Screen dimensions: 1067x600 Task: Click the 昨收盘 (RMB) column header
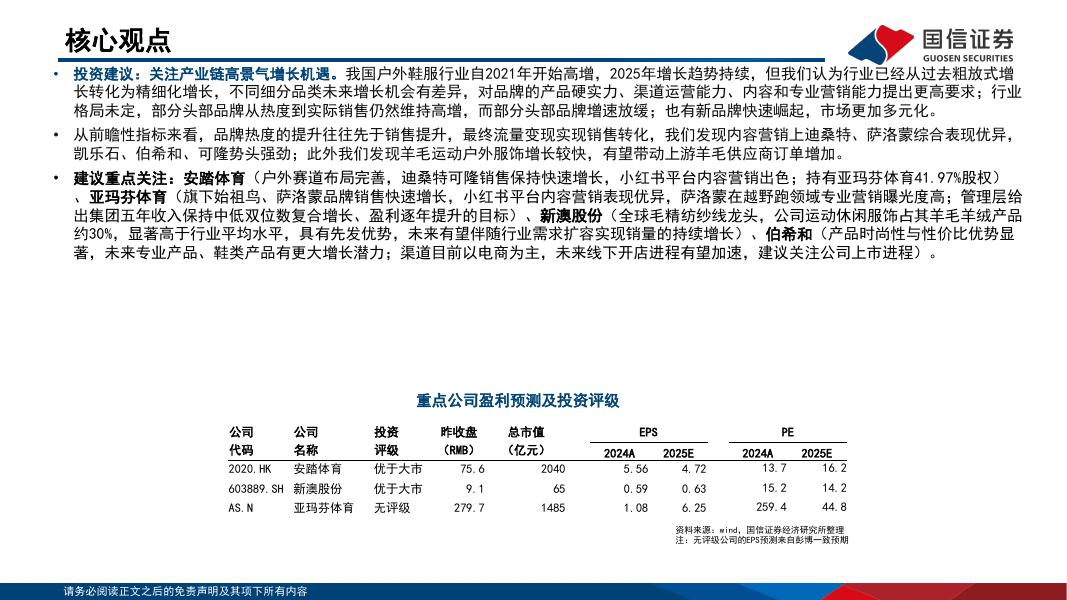[x=459, y=441]
